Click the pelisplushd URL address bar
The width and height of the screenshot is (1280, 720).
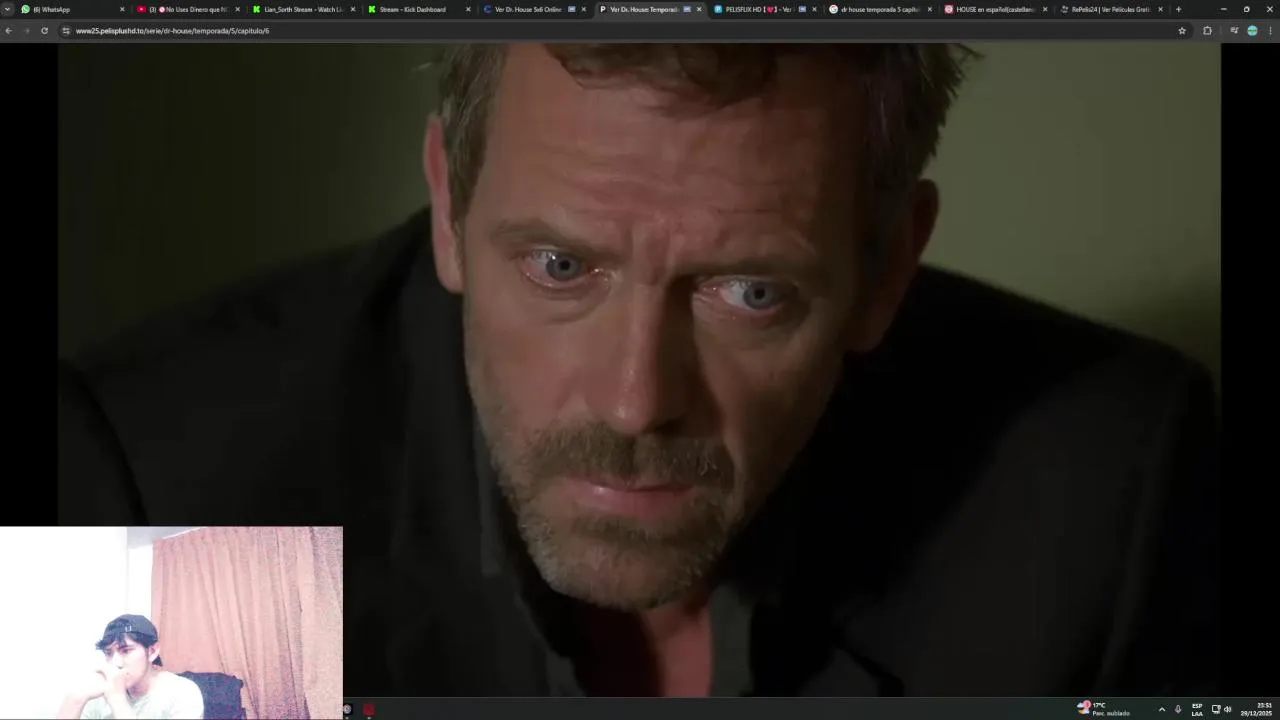[x=620, y=31]
